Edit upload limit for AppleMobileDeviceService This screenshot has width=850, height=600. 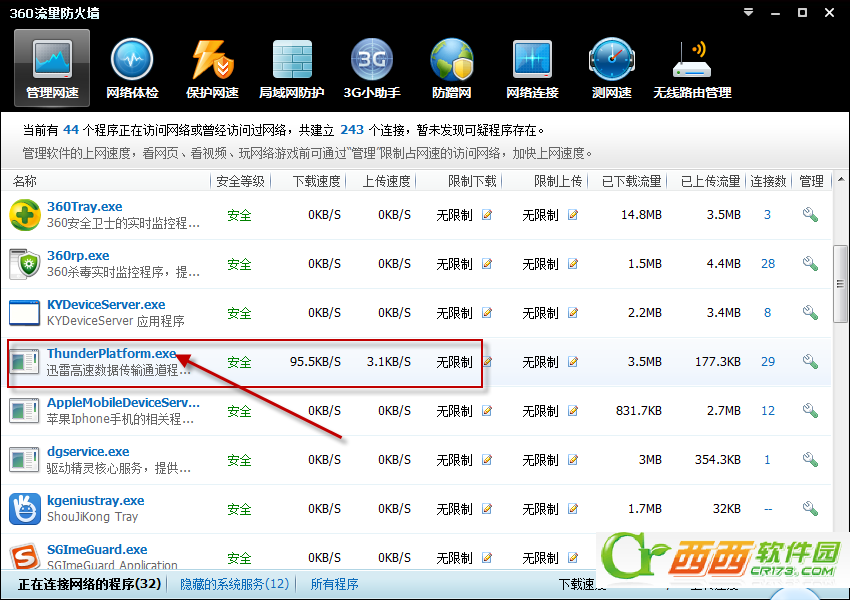pos(573,410)
